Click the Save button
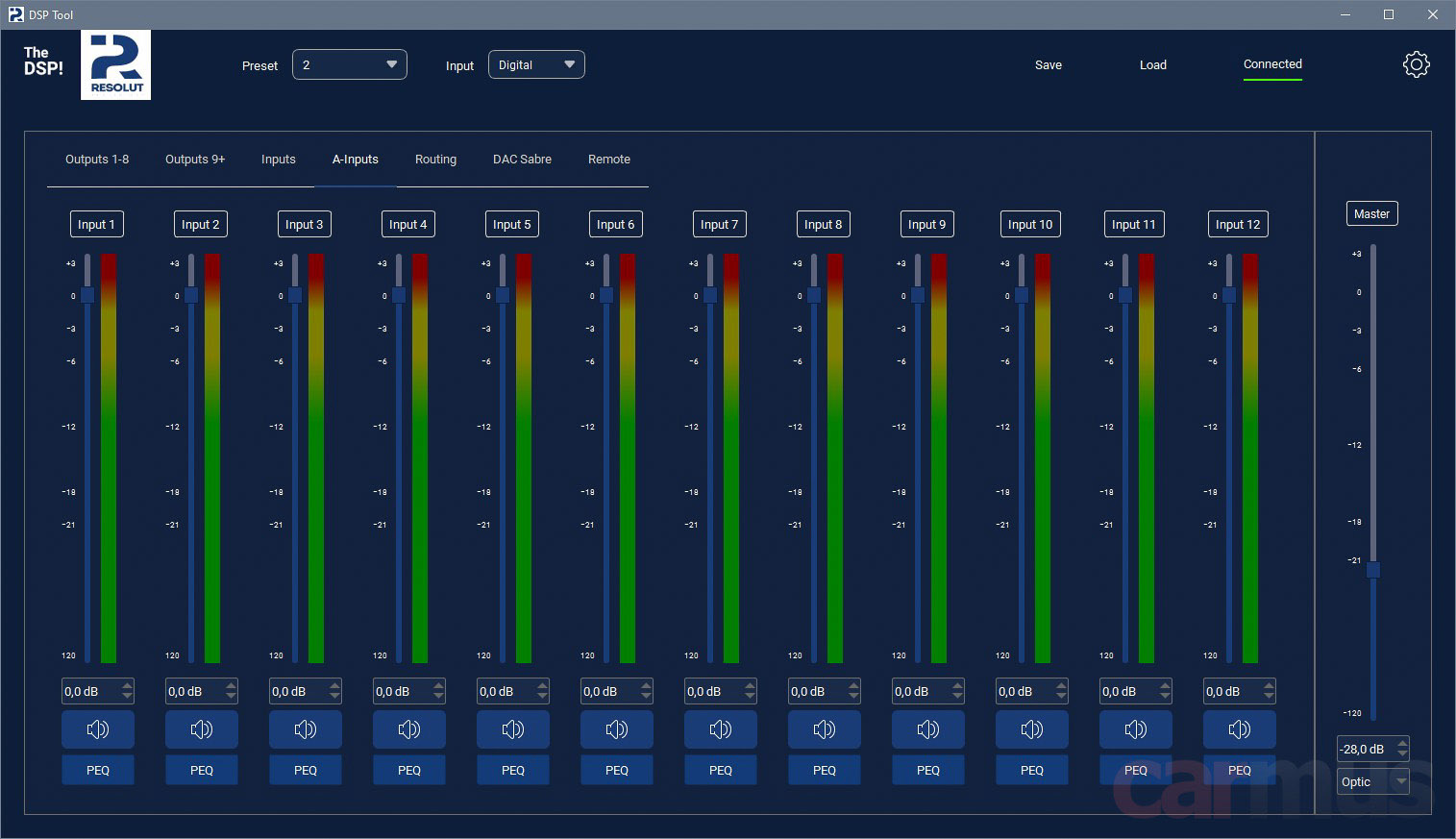The width and height of the screenshot is (1456, 839). tap(1049, 65)
